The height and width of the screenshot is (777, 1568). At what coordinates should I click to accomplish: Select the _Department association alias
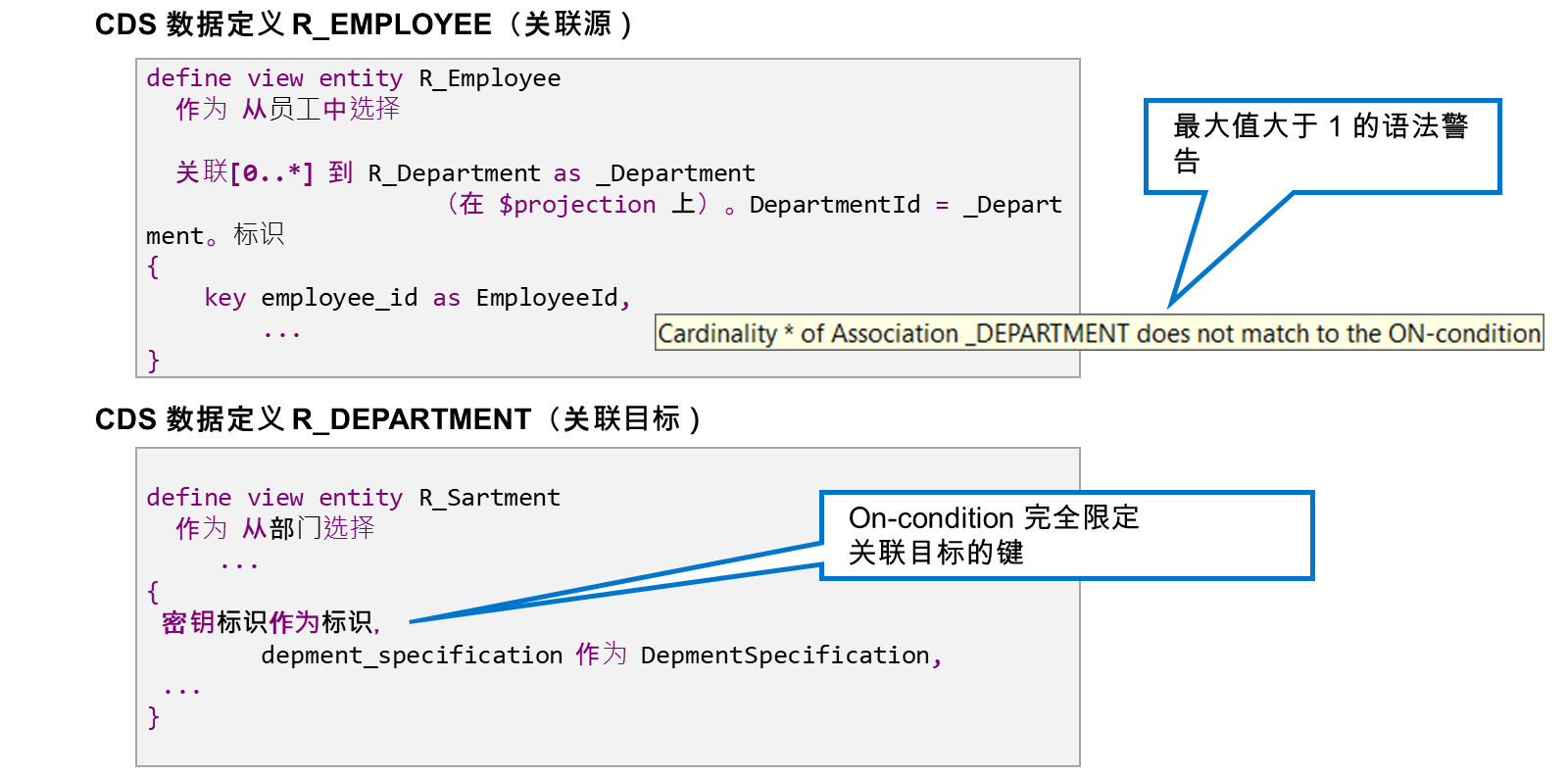click(676, 173)
